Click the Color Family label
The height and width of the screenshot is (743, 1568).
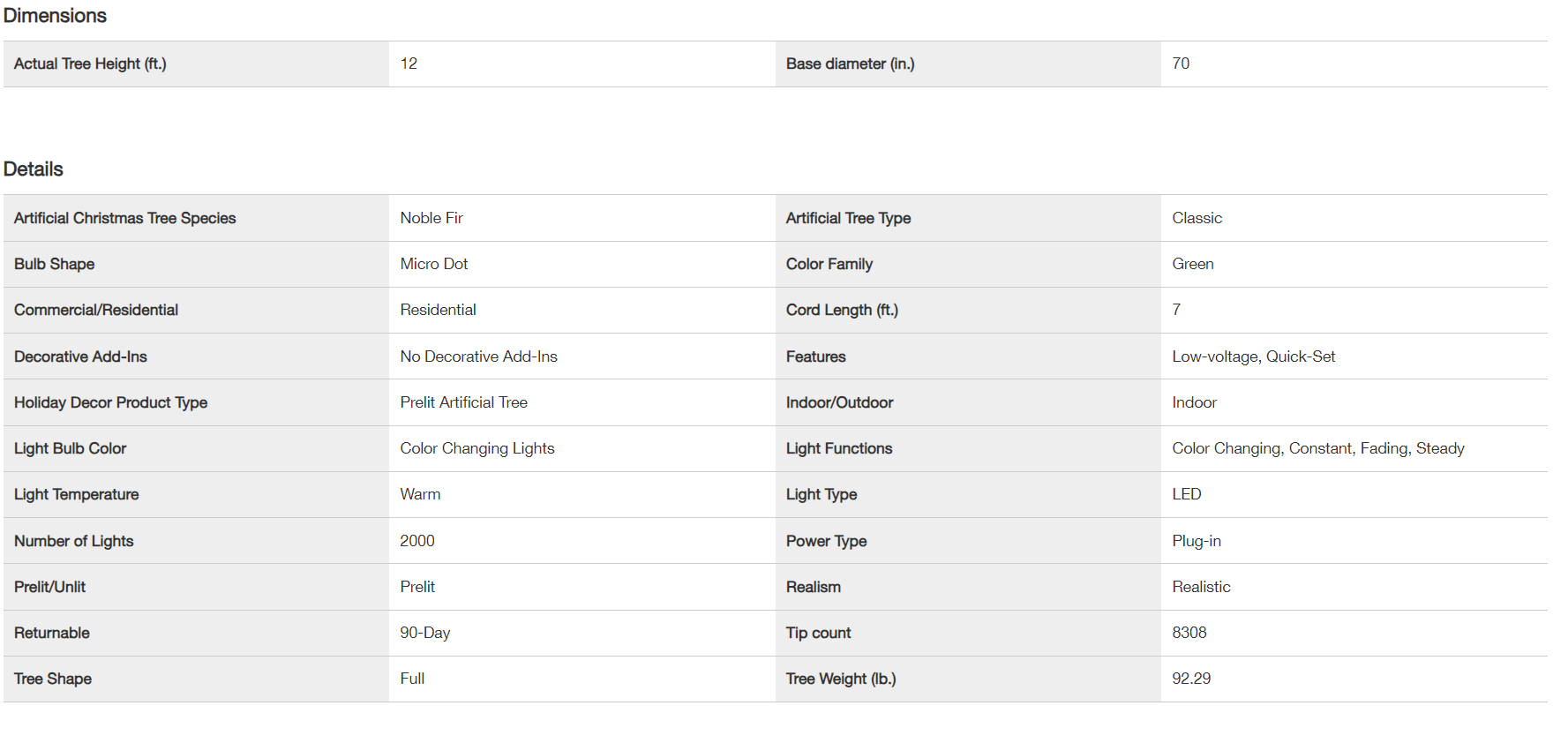tap(829, 264)
